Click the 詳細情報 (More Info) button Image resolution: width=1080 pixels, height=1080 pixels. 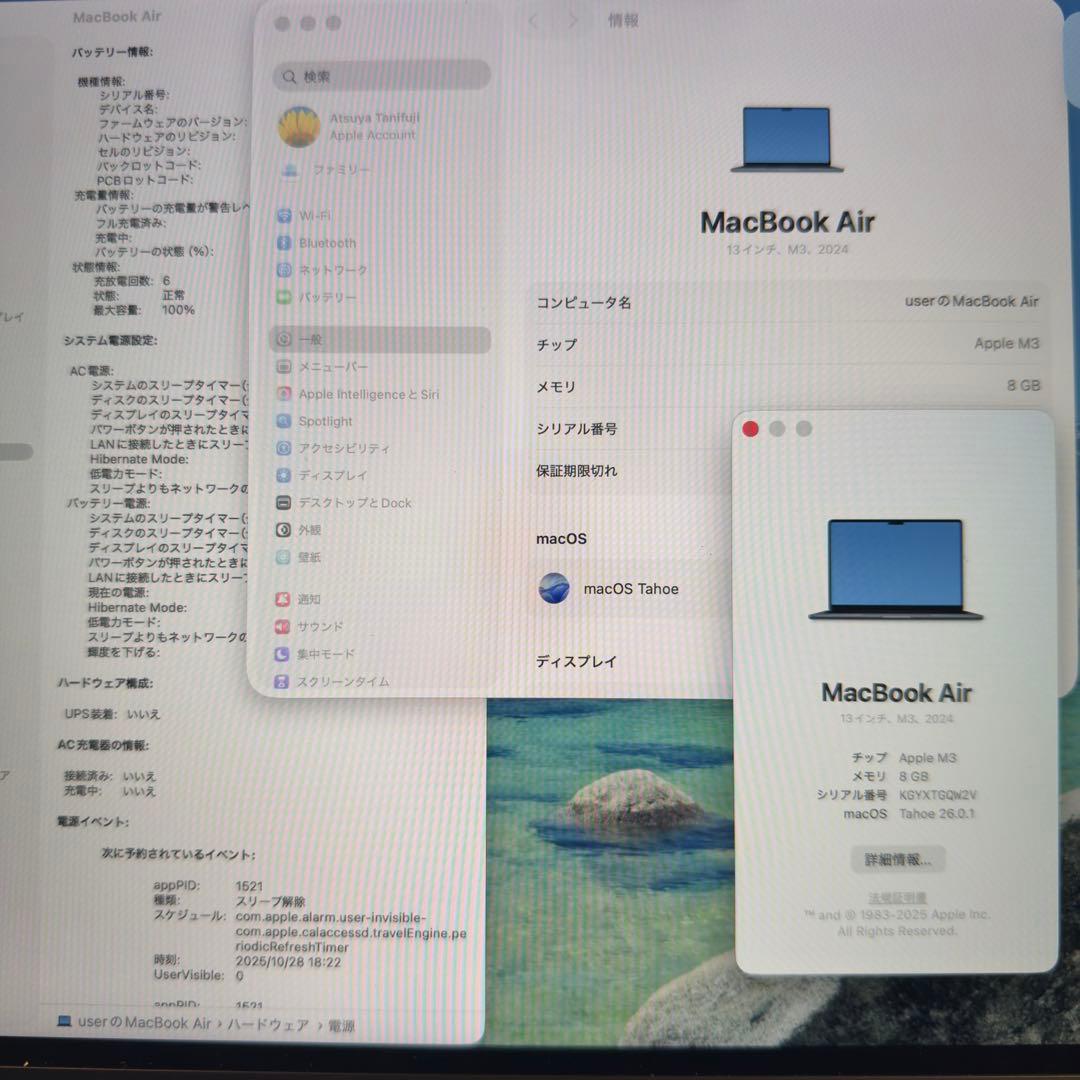point(896,859)
